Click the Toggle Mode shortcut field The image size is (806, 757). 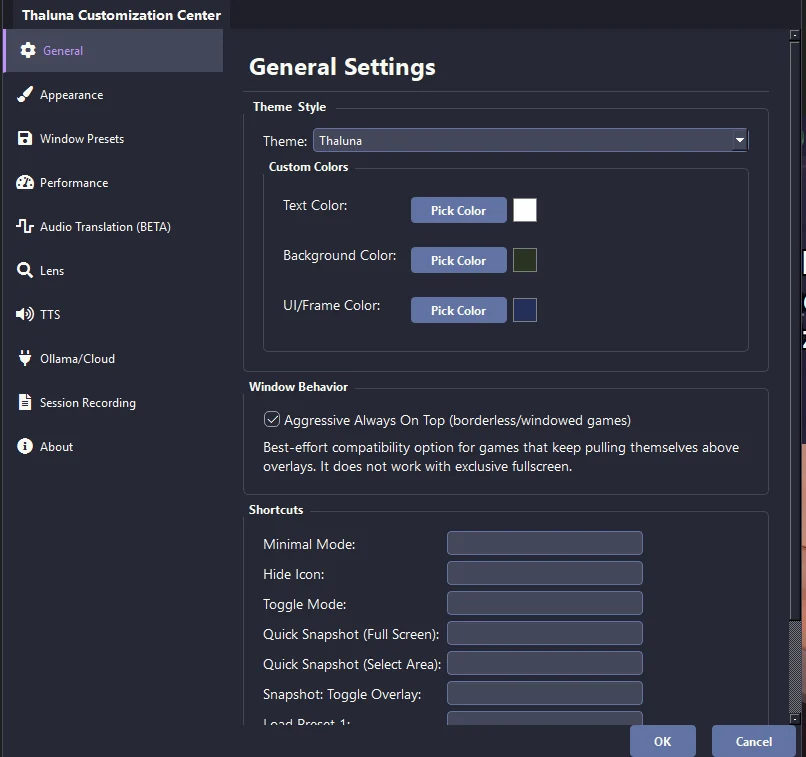click(x=545, y=603)
